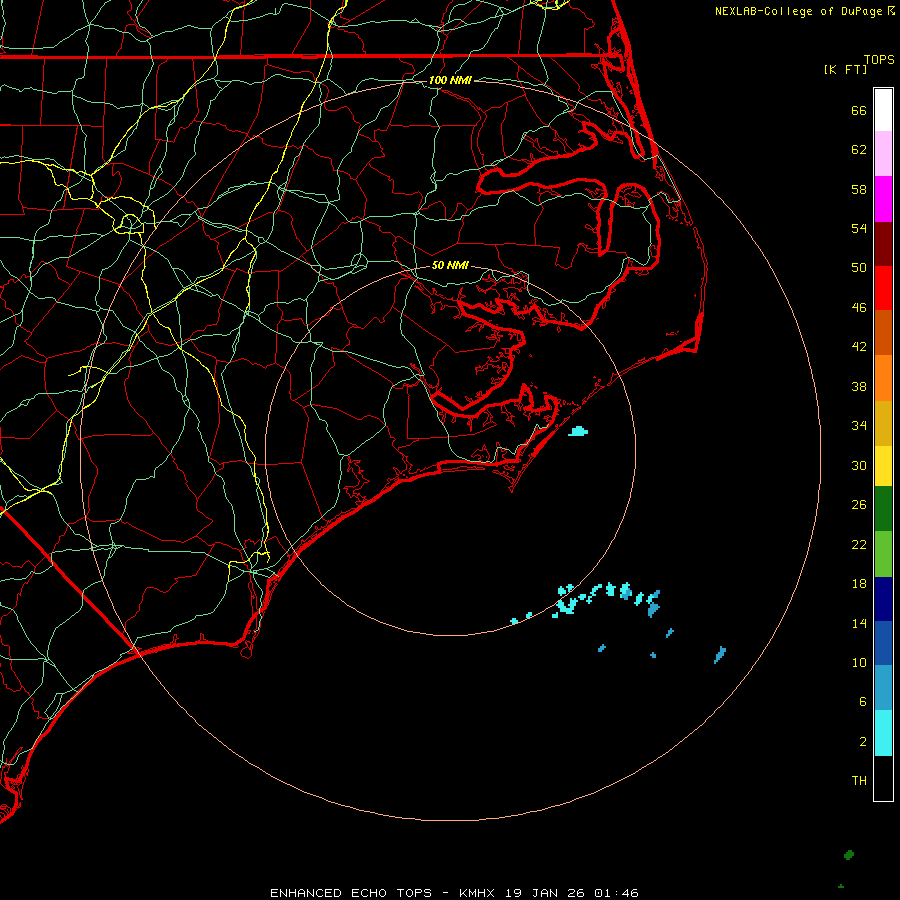Image resolution: width=900 pixels, height=900 pixels.
Task: Click the K FT units label
Action: [x=845, y=69]
